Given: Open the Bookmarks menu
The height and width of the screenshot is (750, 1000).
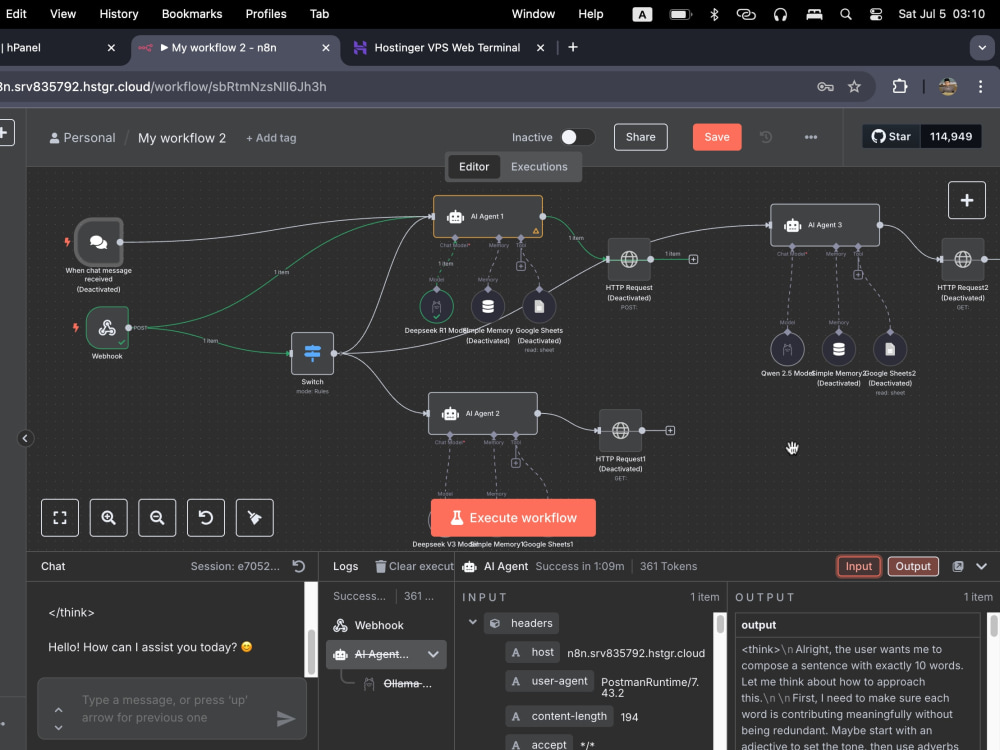Looking at the screenshot, I should [192, 14].
